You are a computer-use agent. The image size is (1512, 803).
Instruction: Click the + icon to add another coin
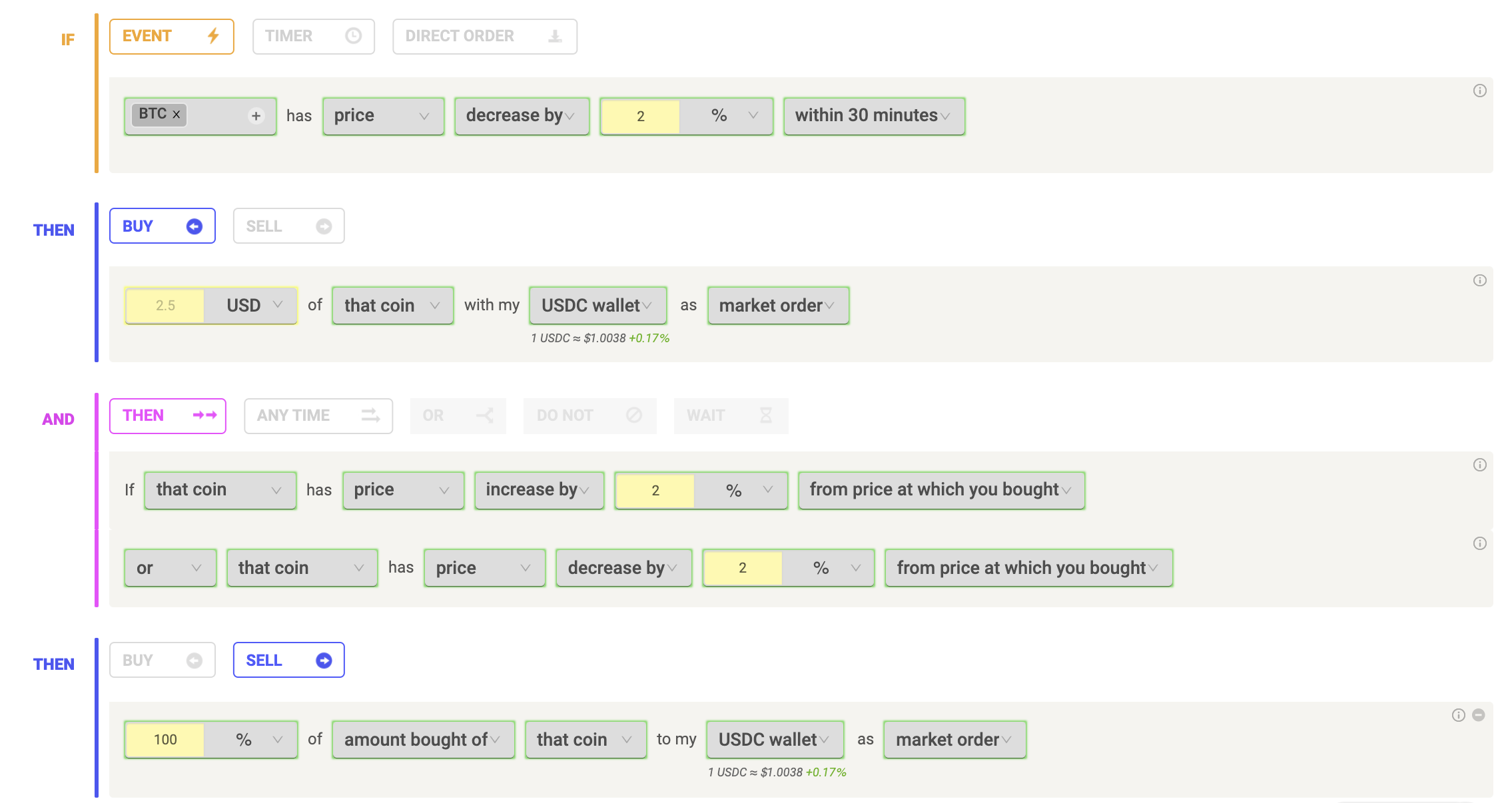[x=255, y=115]
